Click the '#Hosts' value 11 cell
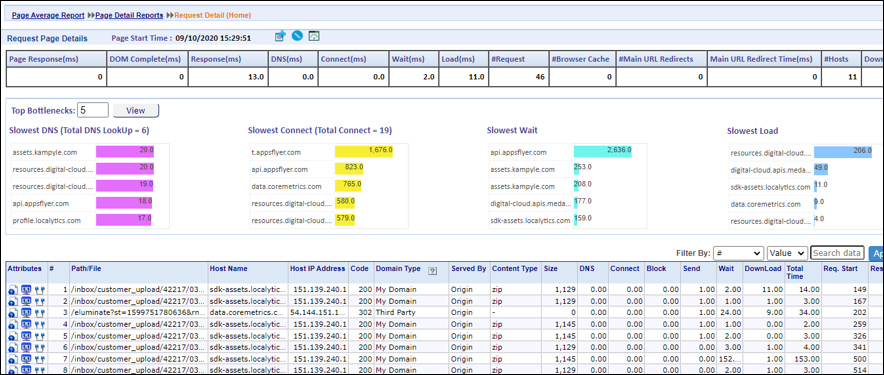Viewport: 884px width, 375px height. [x=840, y=77]
